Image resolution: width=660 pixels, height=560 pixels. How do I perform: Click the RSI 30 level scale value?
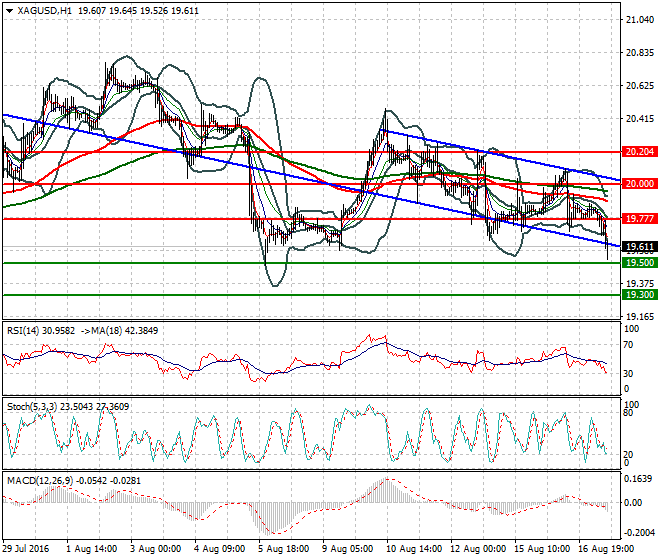628,373
